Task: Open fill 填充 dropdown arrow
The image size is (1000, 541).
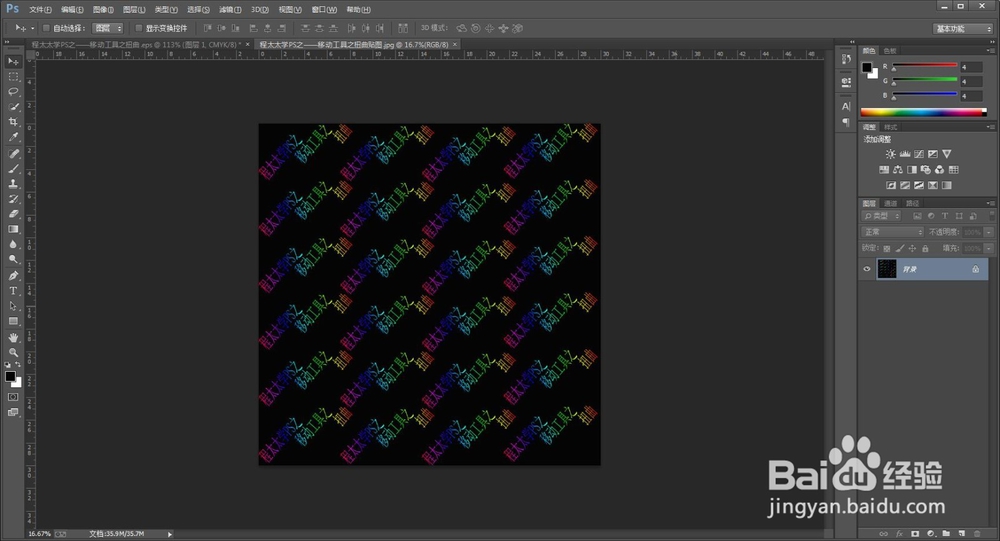Action: [x=988, y=248]
